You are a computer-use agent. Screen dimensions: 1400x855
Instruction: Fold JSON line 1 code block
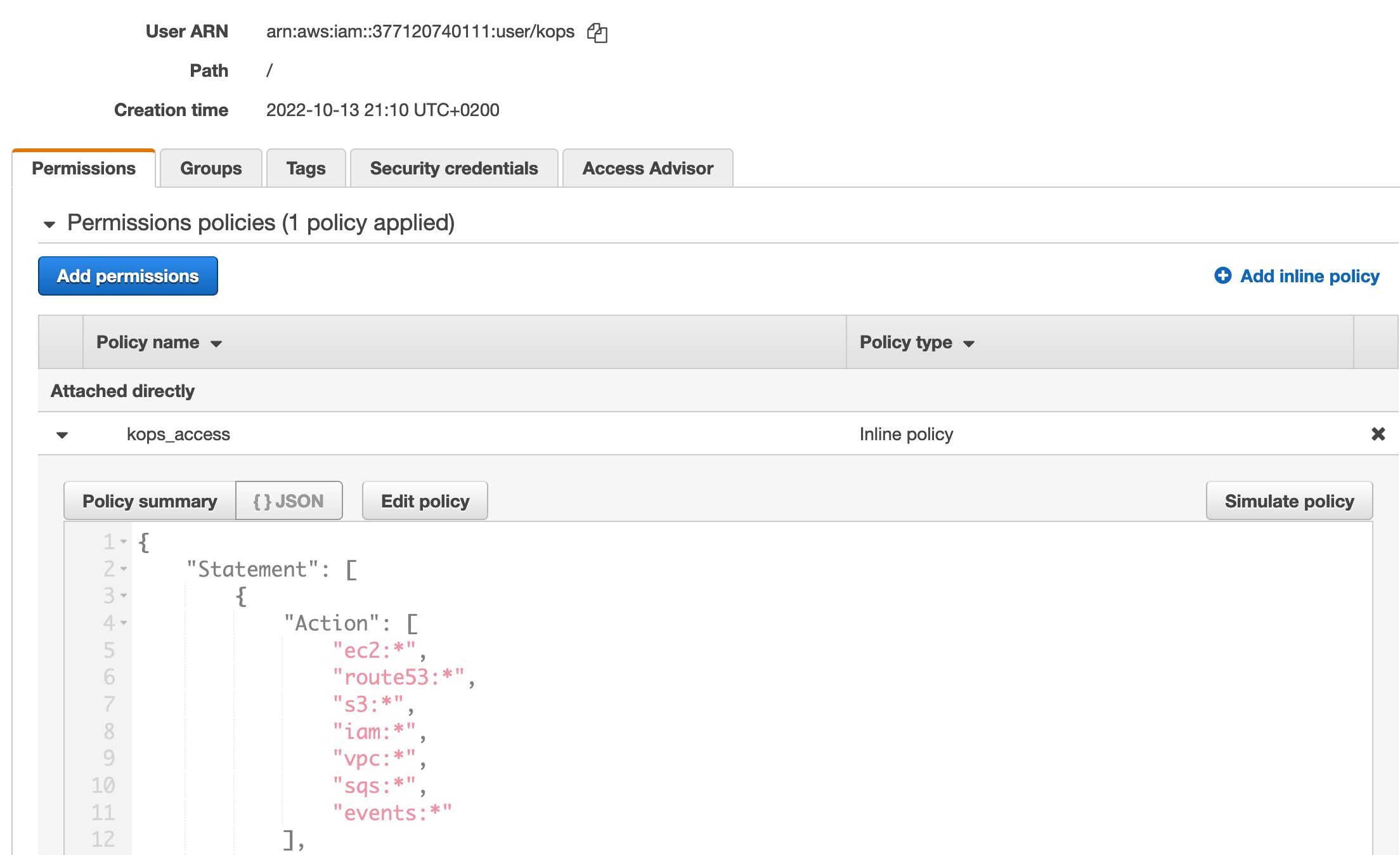pyautogui.click(x=124, y=542)
